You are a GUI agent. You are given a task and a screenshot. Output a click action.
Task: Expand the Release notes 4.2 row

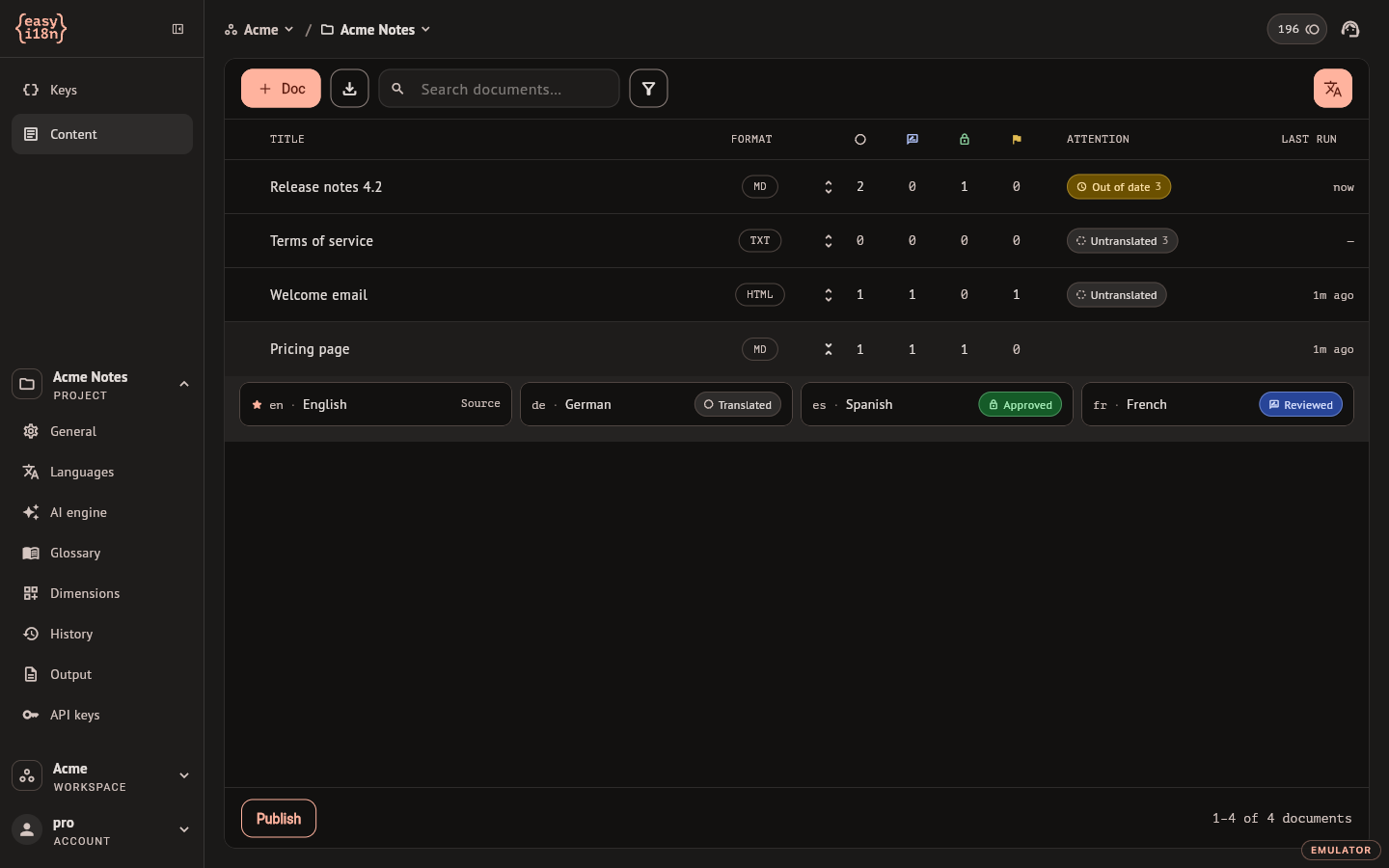[829, 187]
